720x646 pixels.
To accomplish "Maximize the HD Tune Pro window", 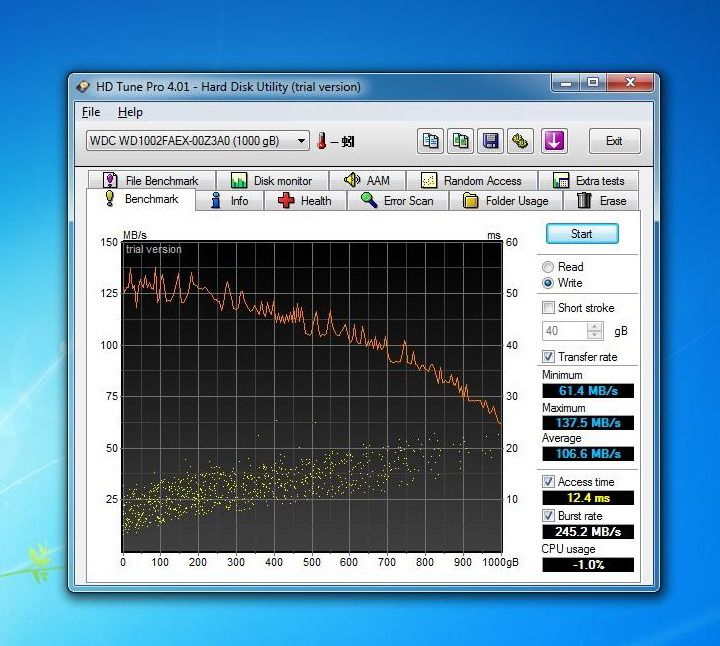I will [593, 83].
